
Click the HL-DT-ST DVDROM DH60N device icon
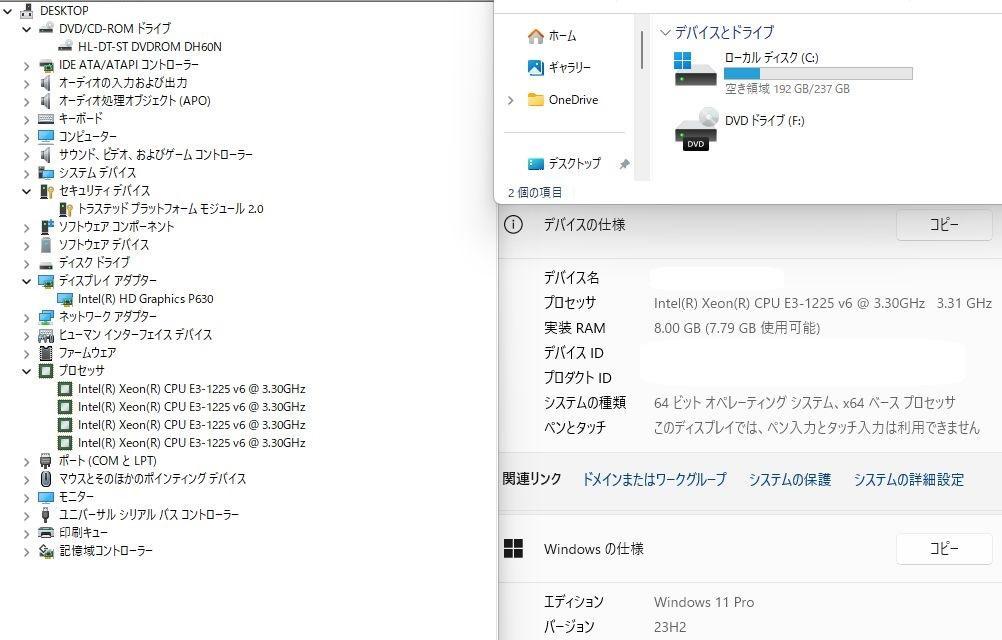tap(65, 46)
